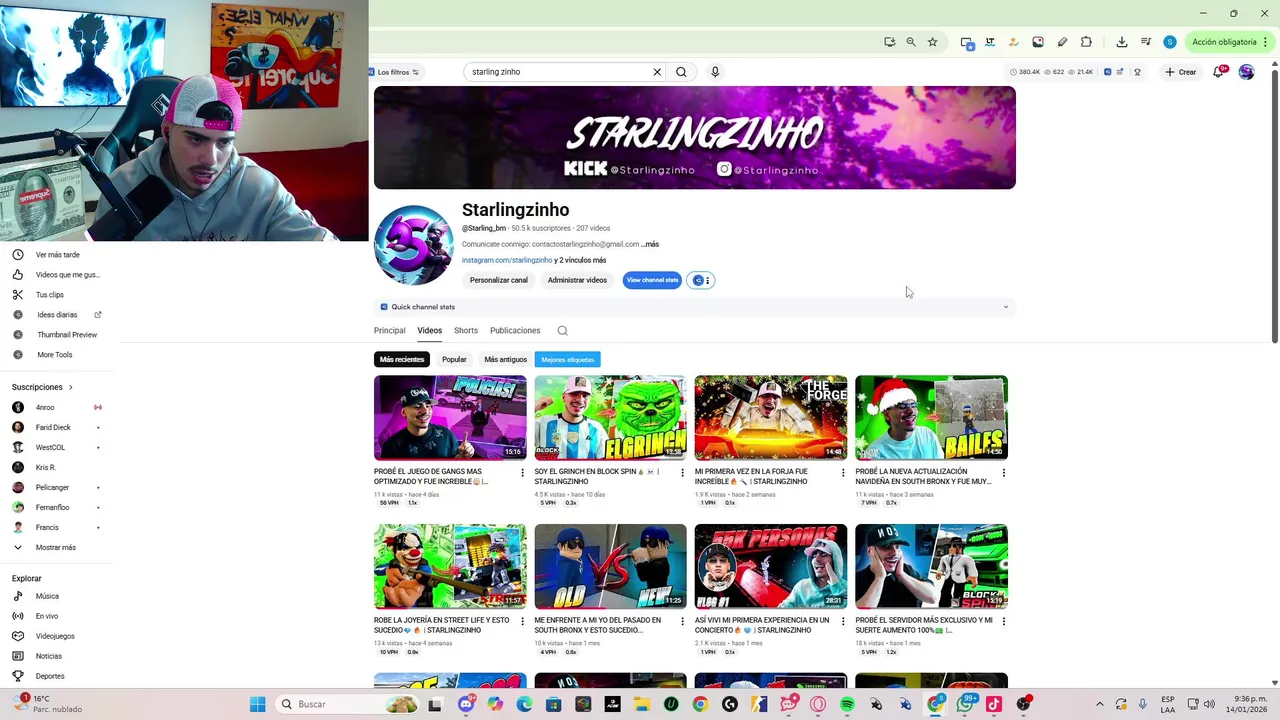This screenshot has height=720, width=1280.
Task: Open the browser zoom magnifier icon
Action: 911,42
